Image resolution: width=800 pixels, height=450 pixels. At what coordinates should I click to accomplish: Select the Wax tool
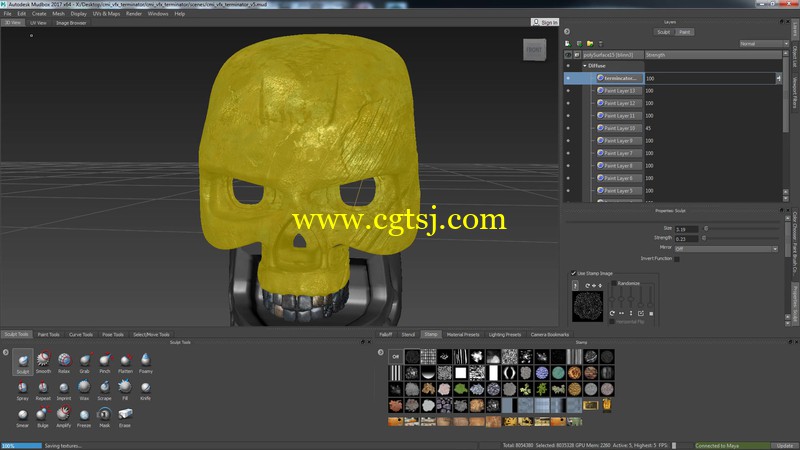(84, 389)
